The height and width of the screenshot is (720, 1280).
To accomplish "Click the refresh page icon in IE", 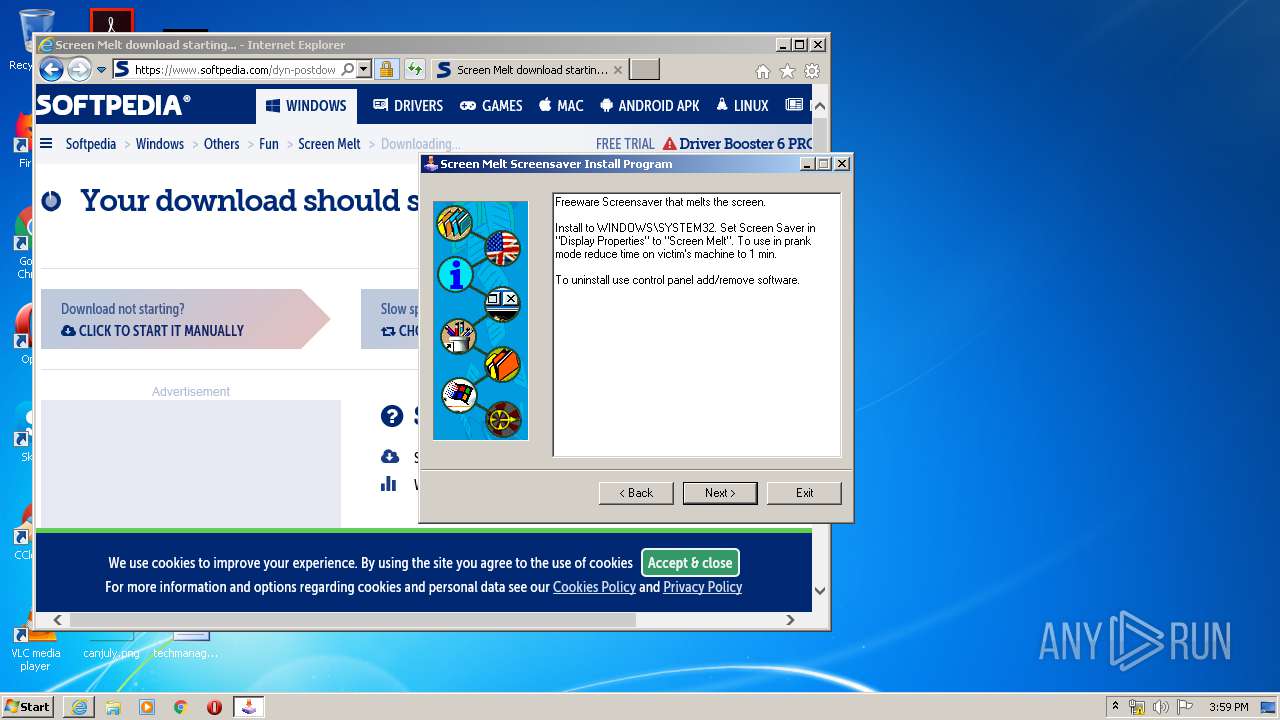I will (x=414, y=70).
